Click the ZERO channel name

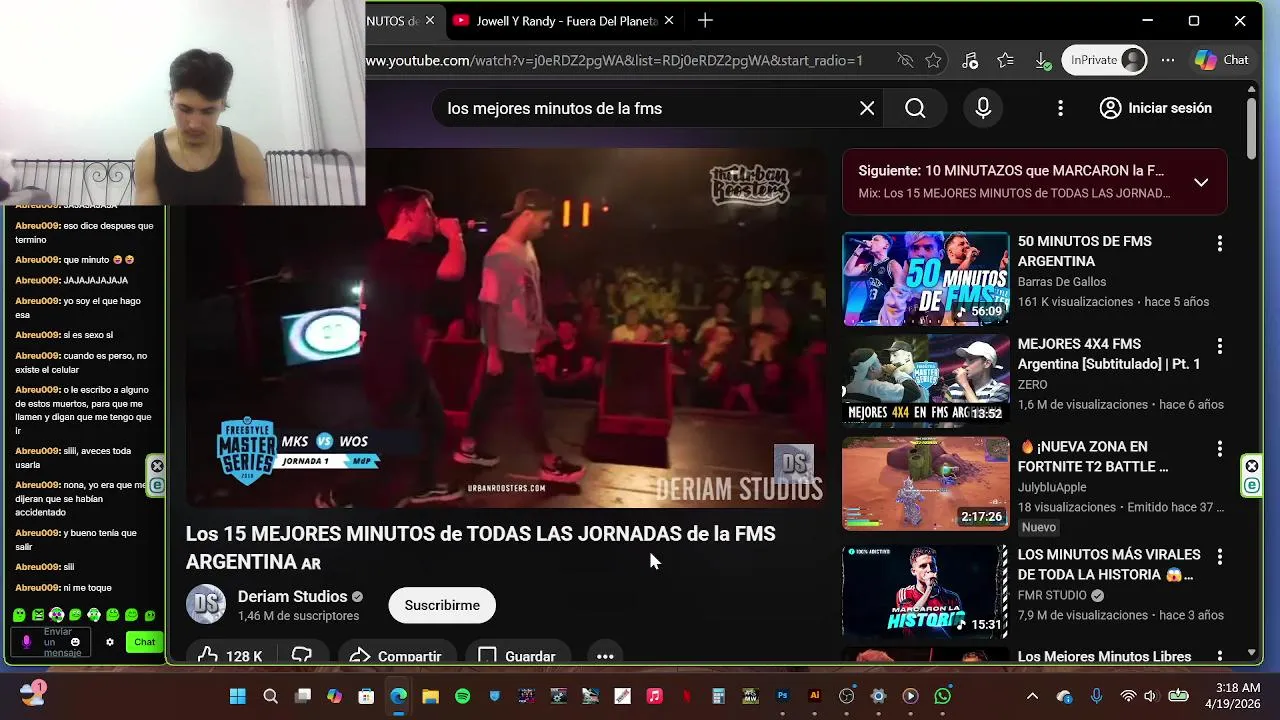(x=1033, y=384)
